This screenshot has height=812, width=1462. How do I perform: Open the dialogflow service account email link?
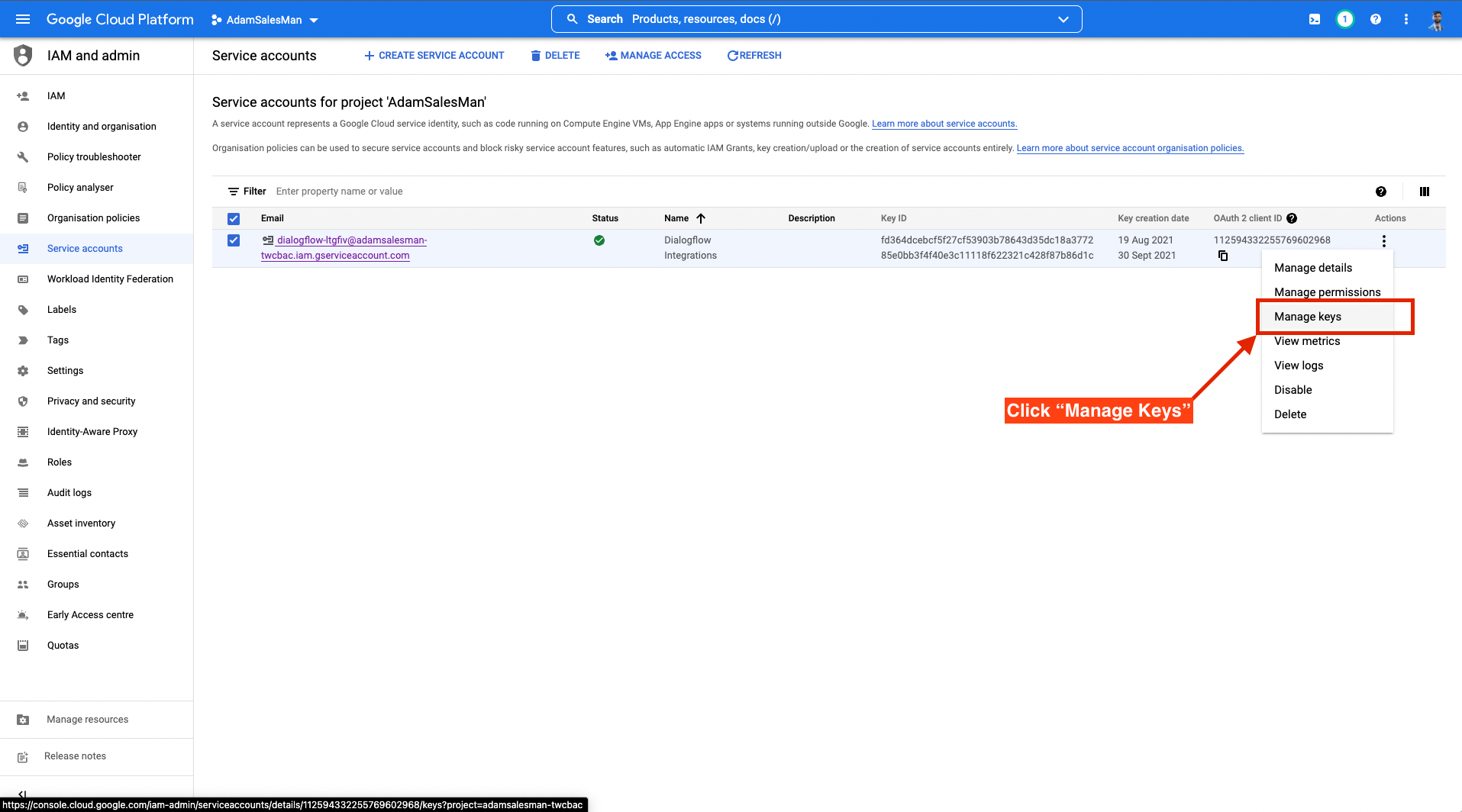[344, 248]
